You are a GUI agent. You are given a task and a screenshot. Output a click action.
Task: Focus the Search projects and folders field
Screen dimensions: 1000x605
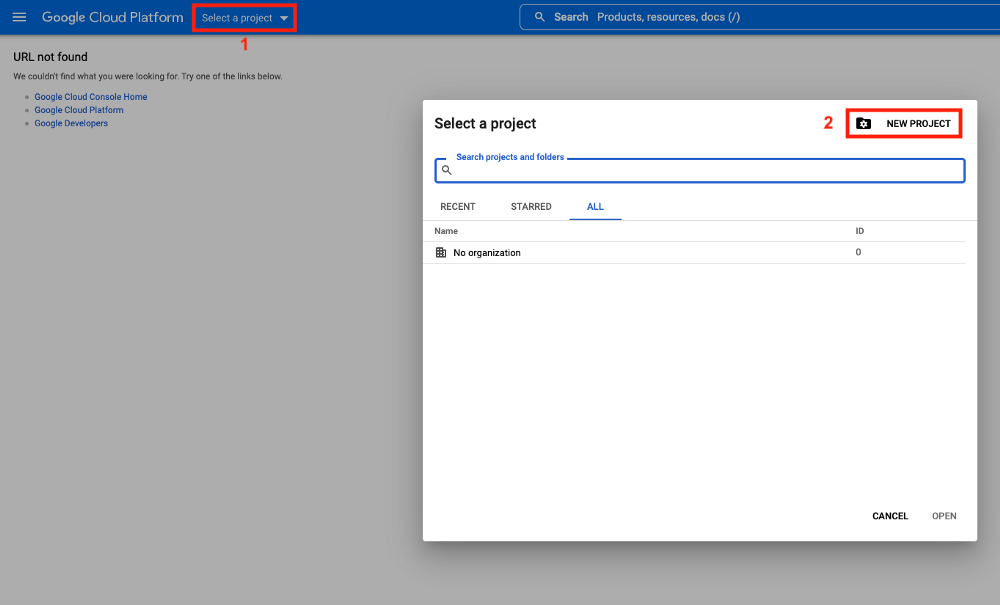pyautogui.click(x=700, y=170)
